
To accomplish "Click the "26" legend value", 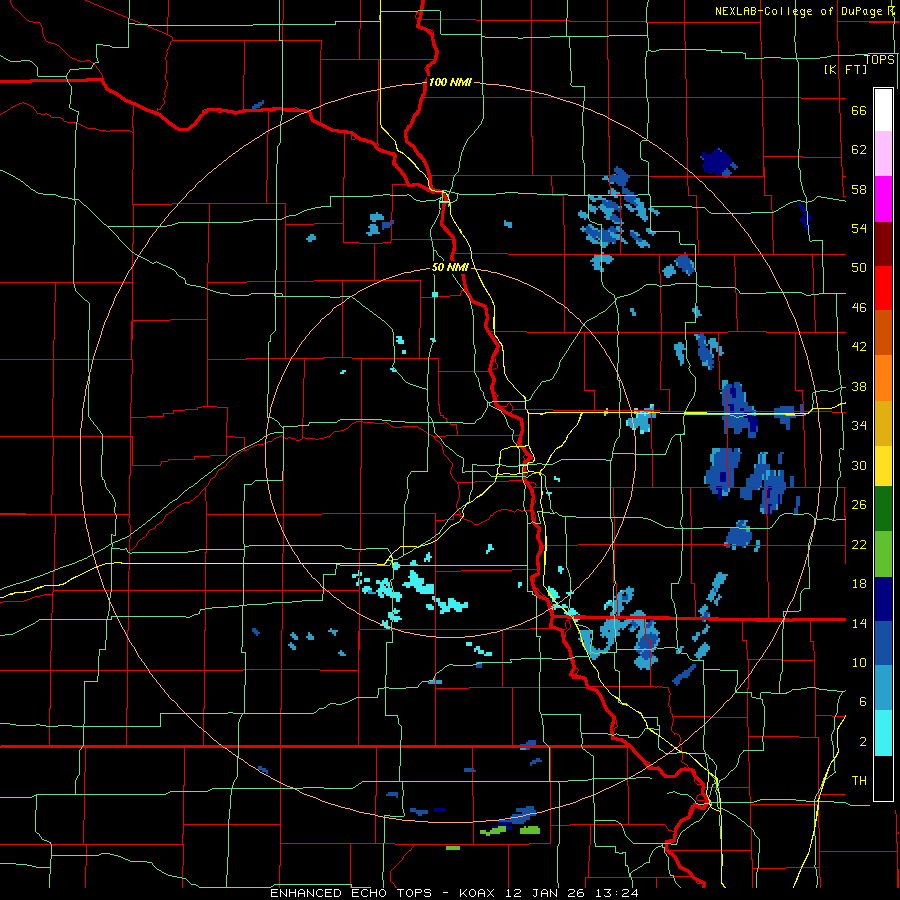I will pyautogui.click(x=859, y=505).
